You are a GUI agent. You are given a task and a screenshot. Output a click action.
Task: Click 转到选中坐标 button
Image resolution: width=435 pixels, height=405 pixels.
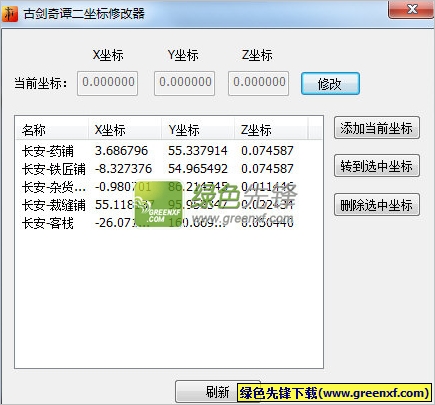(377, 166)
